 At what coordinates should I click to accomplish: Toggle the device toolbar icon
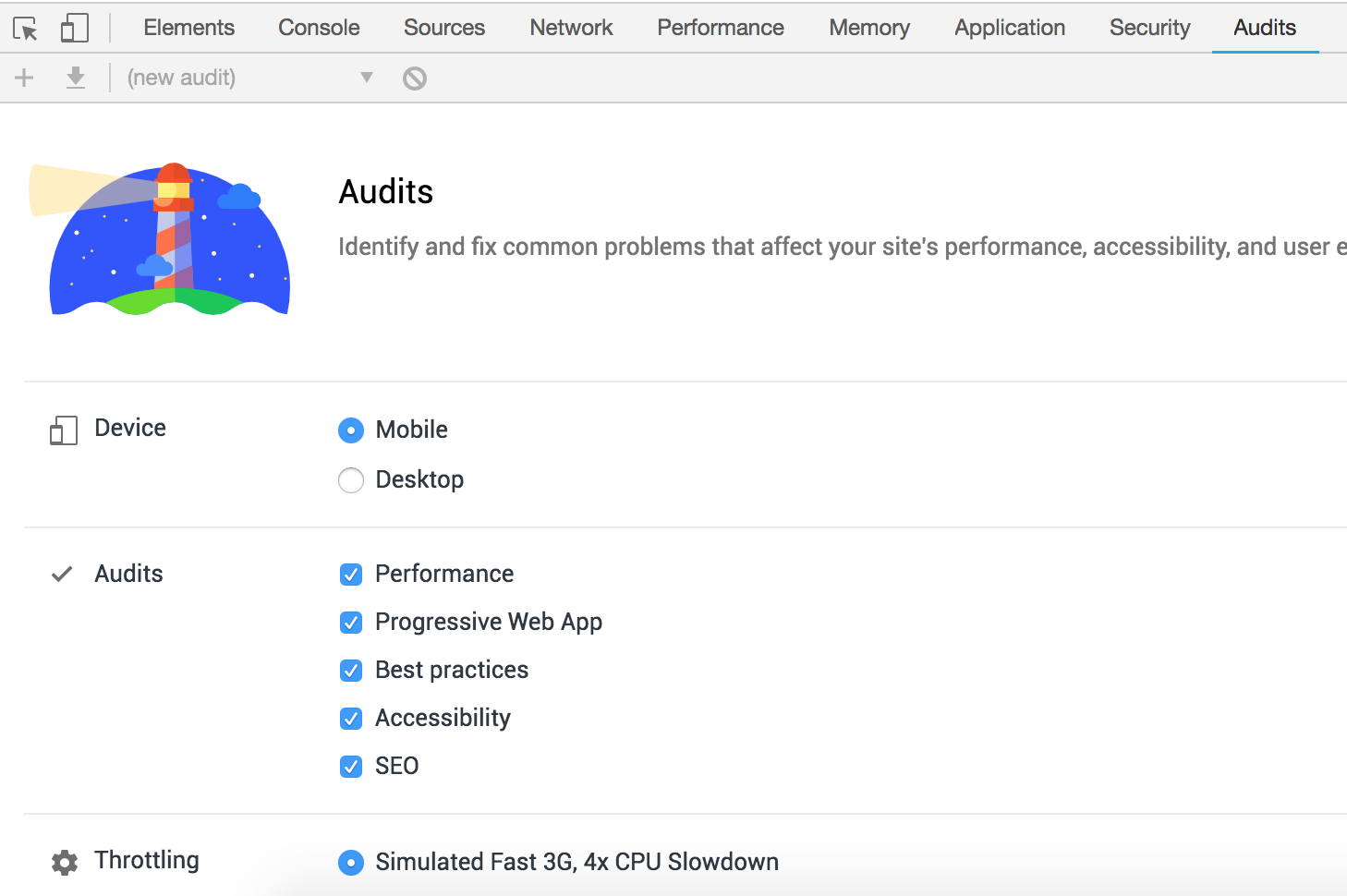(75, 28)
